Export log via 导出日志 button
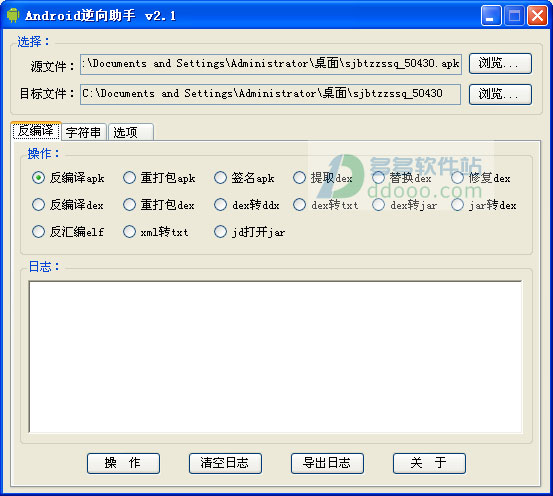Screen dimensions: 553x496 pyautogui.click(x=327, y=463)
